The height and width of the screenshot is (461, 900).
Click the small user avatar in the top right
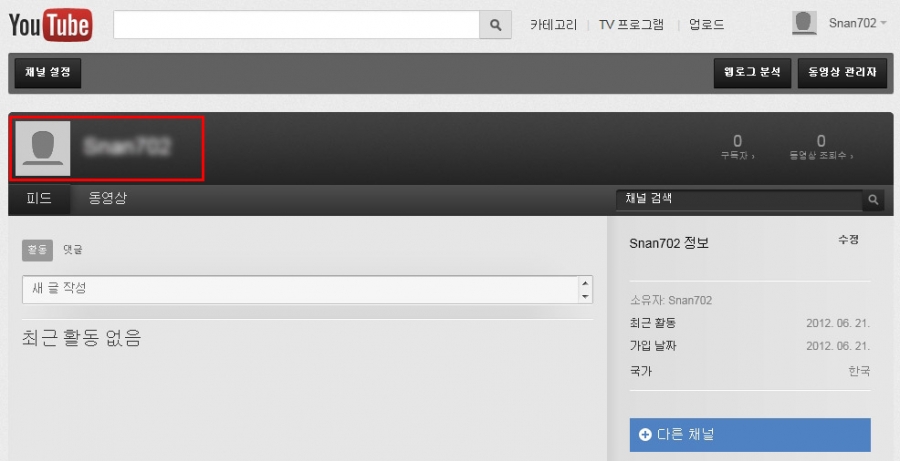(804, 24)
